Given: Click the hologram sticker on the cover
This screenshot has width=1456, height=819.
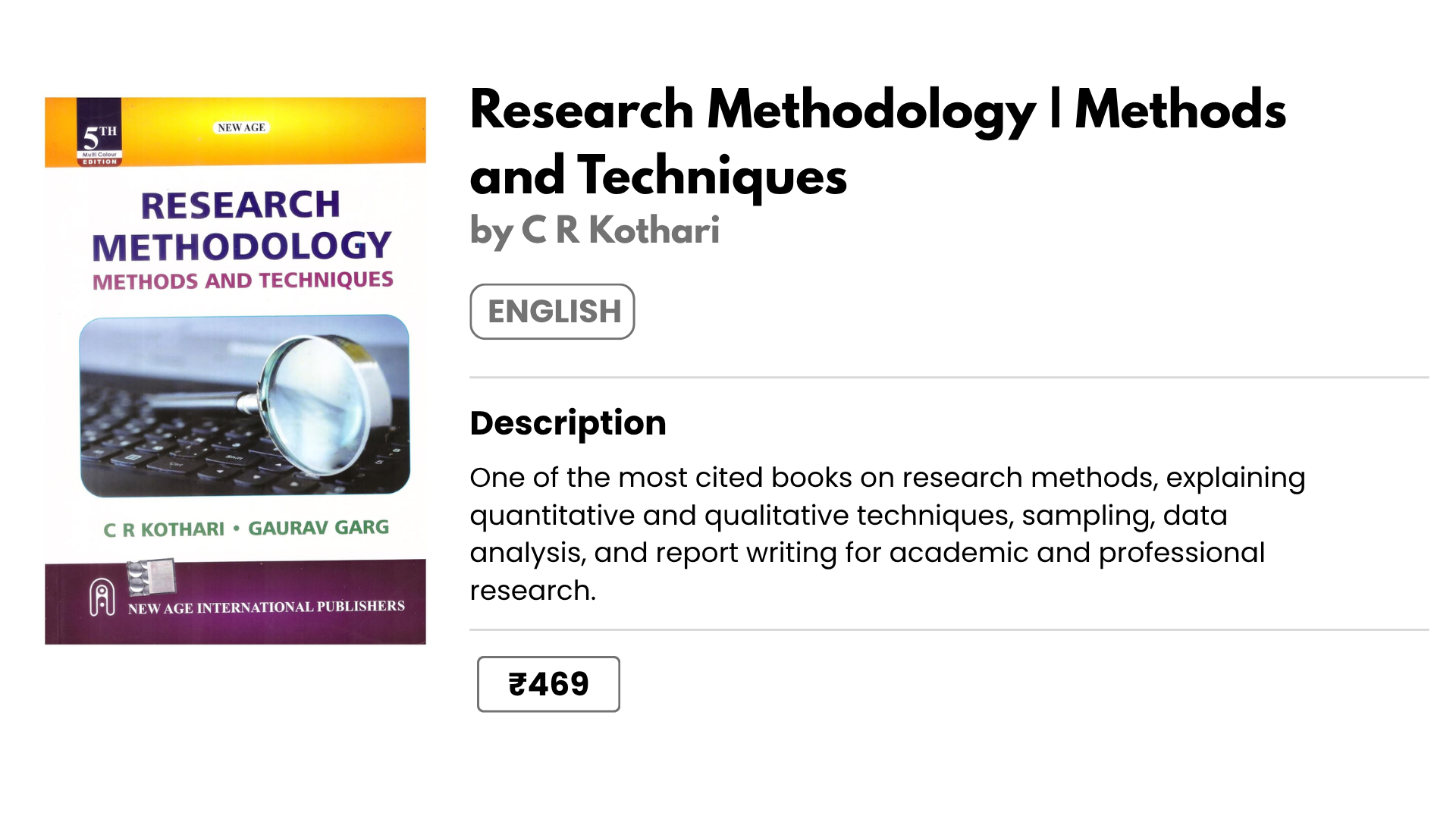Looking at the screenshot, I should 152,576.
